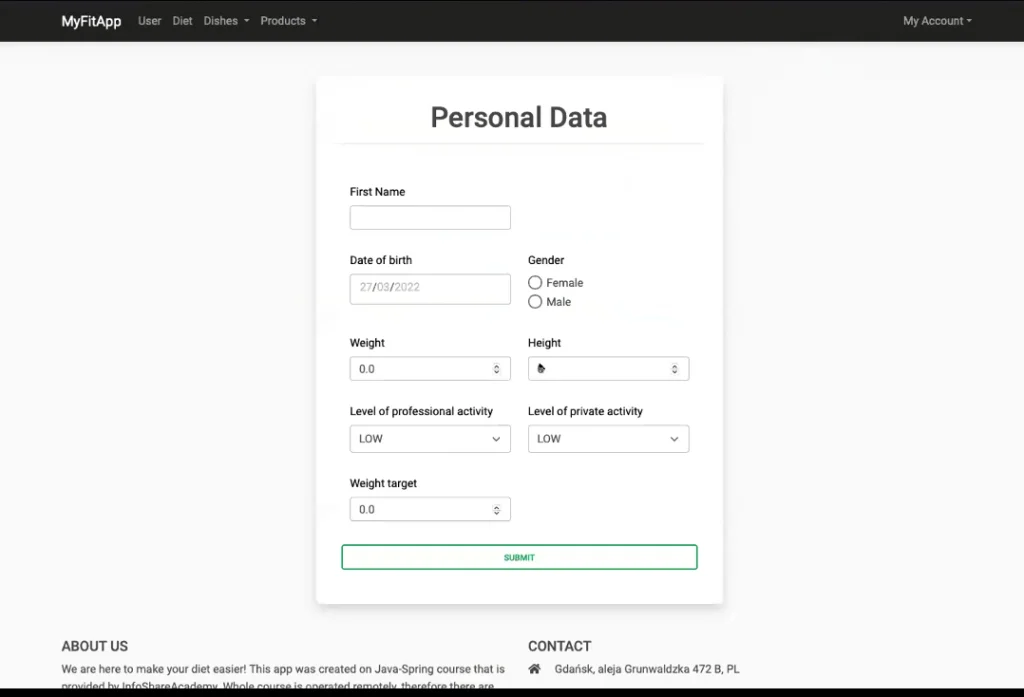Image resolution: width=1024 pixels, height=697 pixels.
Task: Click into the Weight number field
Action: tap(430, 368)
